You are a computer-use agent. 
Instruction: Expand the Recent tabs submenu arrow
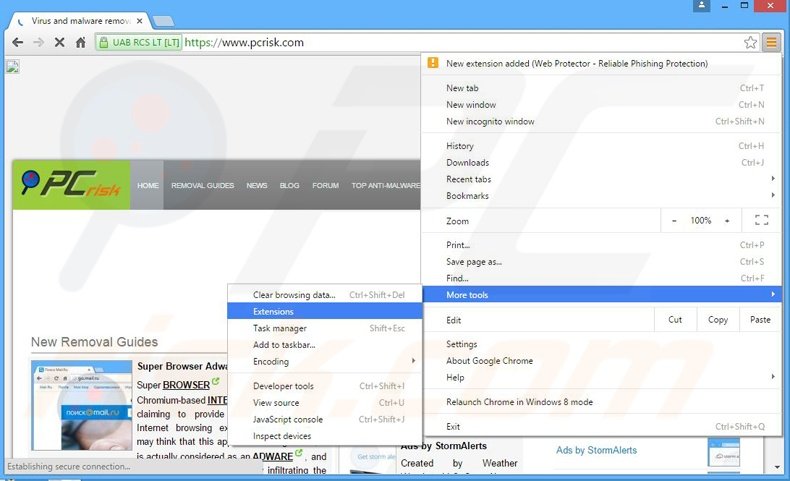click(772, 179)
